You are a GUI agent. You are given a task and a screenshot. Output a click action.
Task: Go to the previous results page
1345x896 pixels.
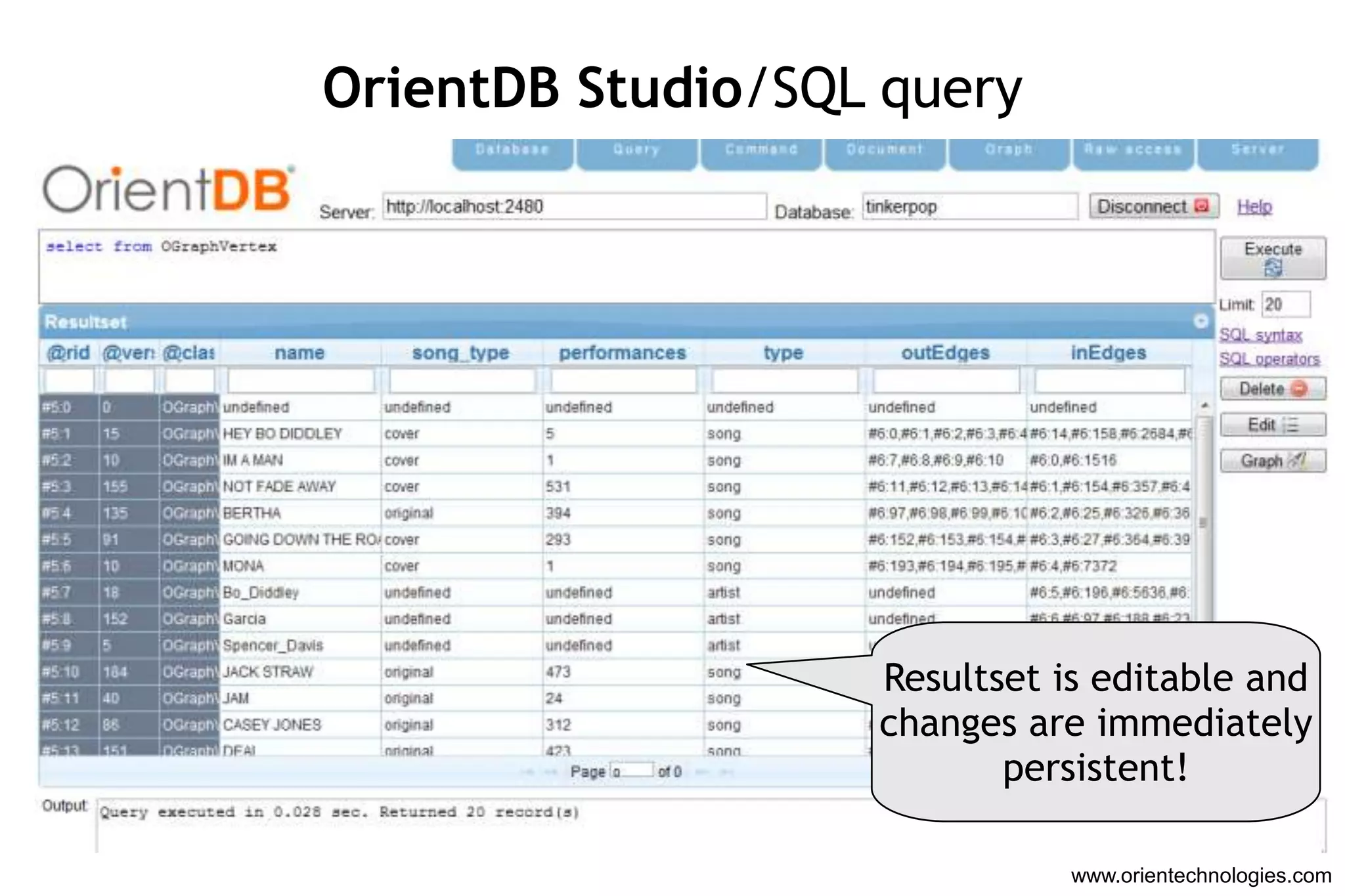tap(550, 772)
